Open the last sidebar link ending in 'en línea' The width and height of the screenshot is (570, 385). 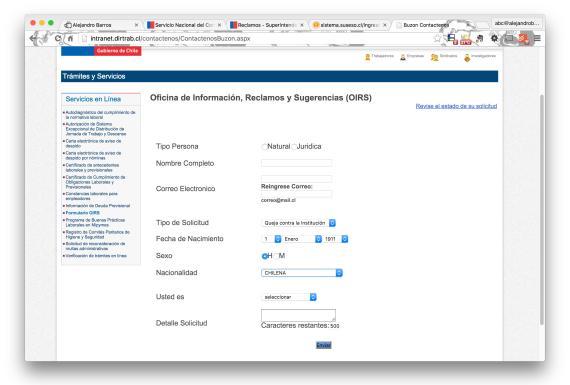pos(96,256)
